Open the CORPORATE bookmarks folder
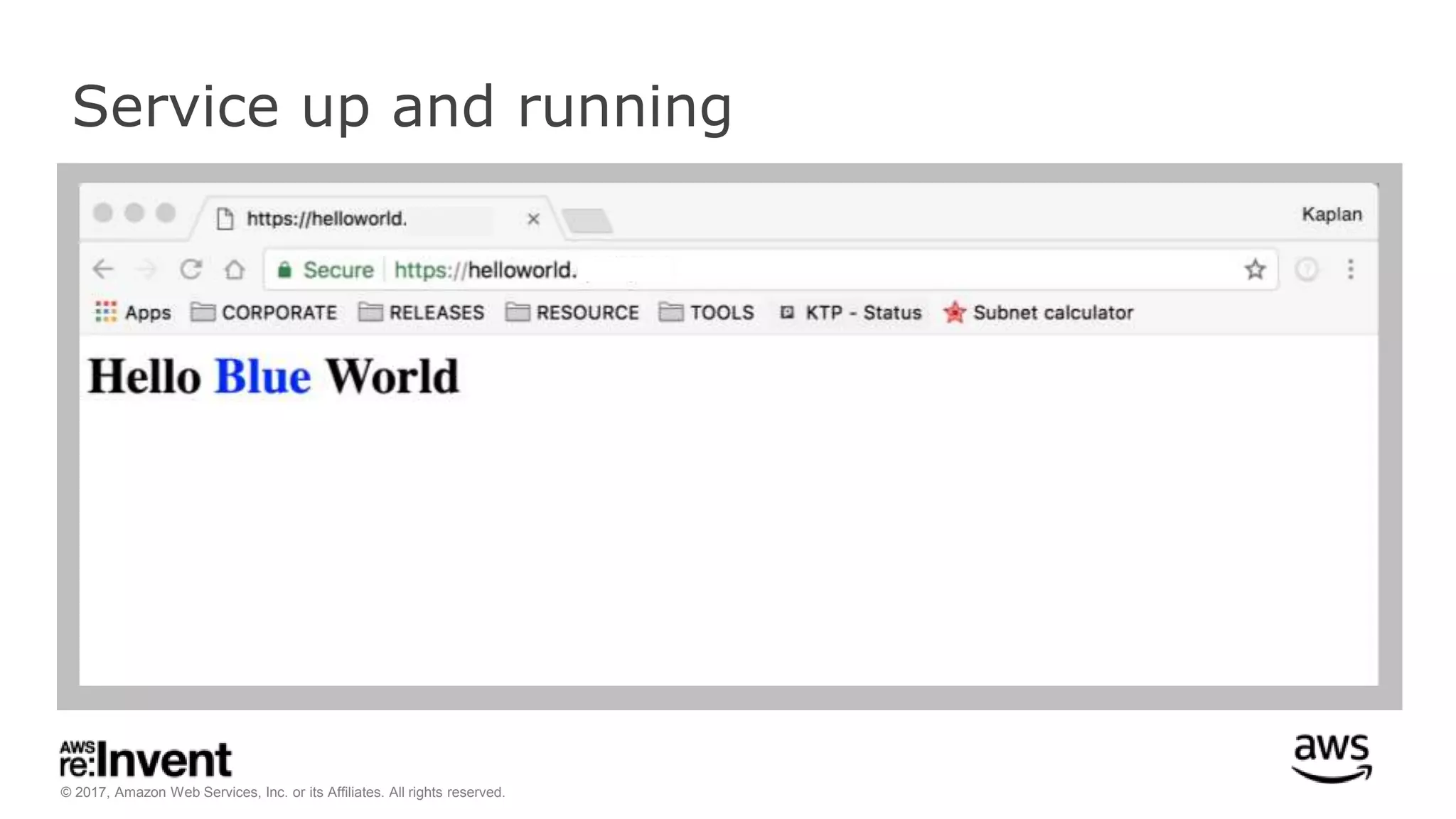This screenshot has width=1456, height=819. coord(264,312)
